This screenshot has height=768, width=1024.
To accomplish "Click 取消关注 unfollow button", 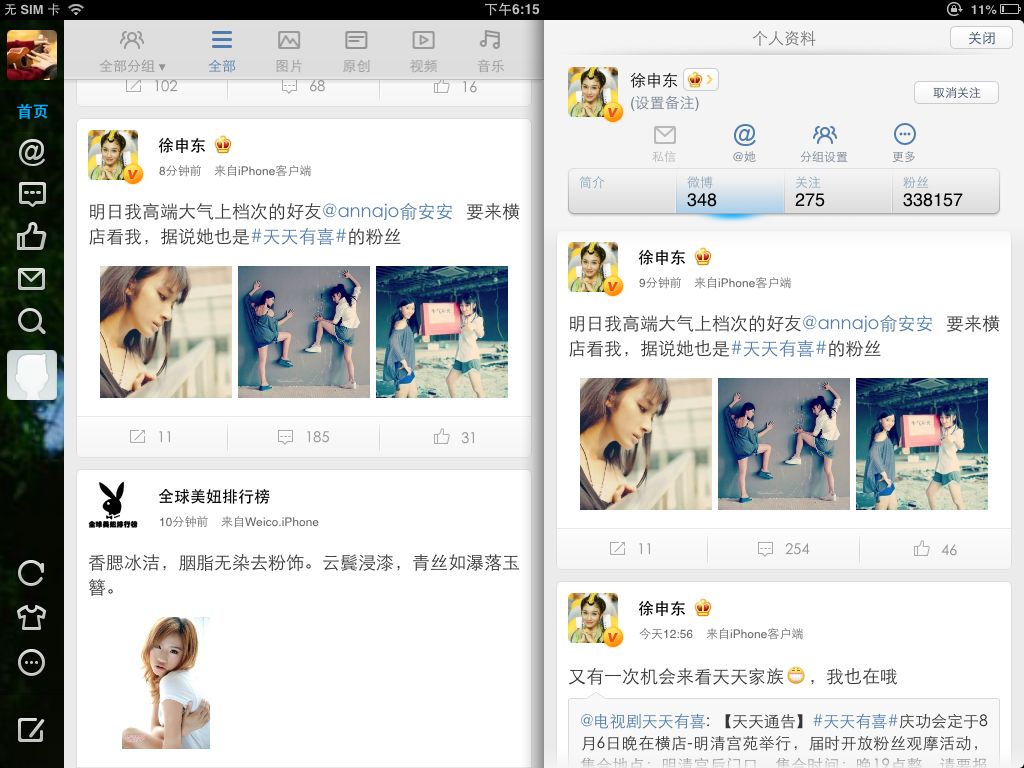I will 957,93.
